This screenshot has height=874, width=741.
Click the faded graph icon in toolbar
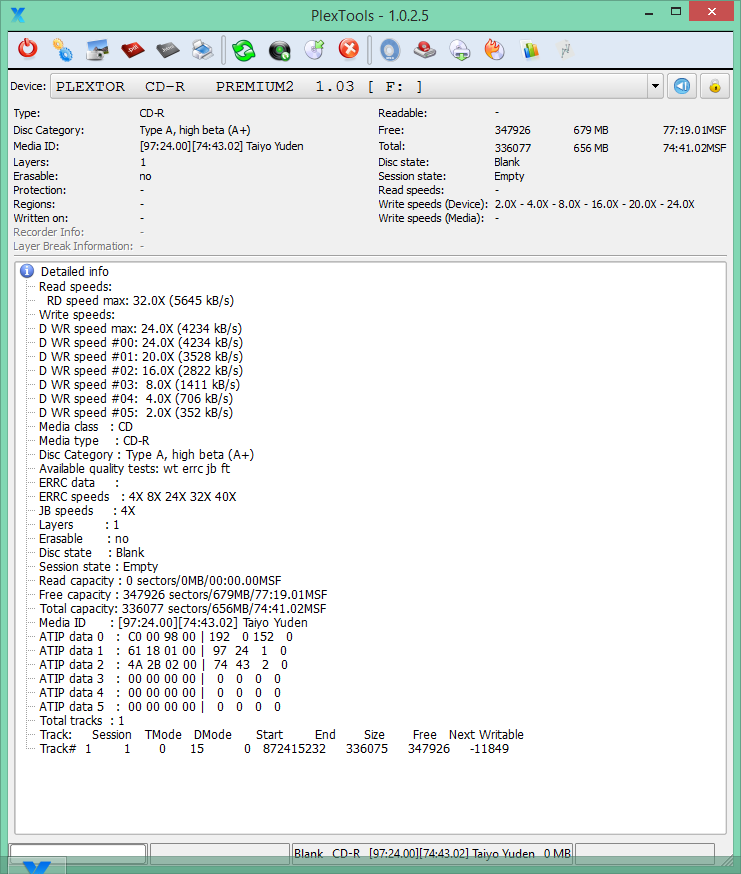point(565,50)
